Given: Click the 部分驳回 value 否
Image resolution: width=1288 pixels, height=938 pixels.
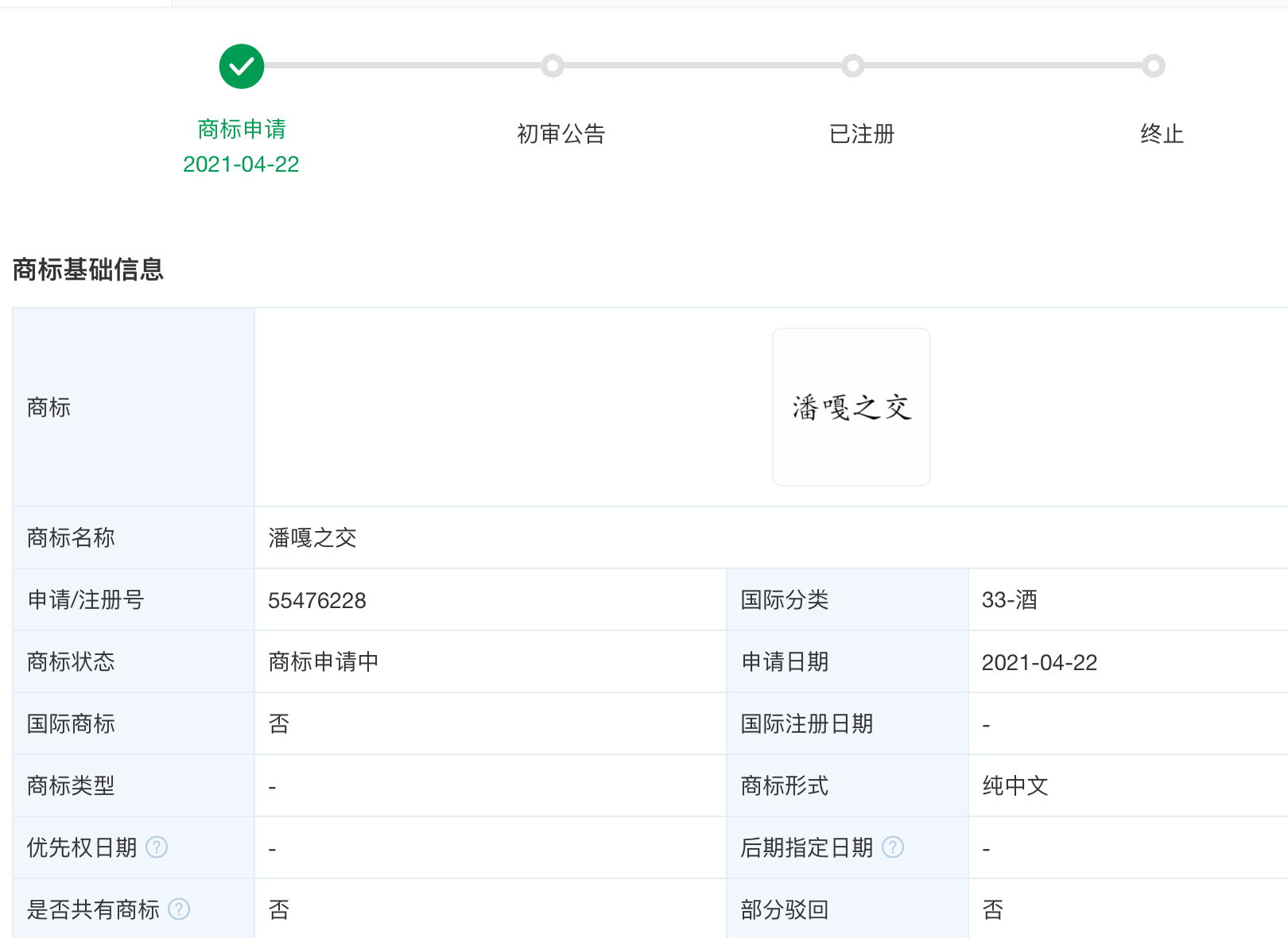Looking at the screenshot, I should click(991, 909).
